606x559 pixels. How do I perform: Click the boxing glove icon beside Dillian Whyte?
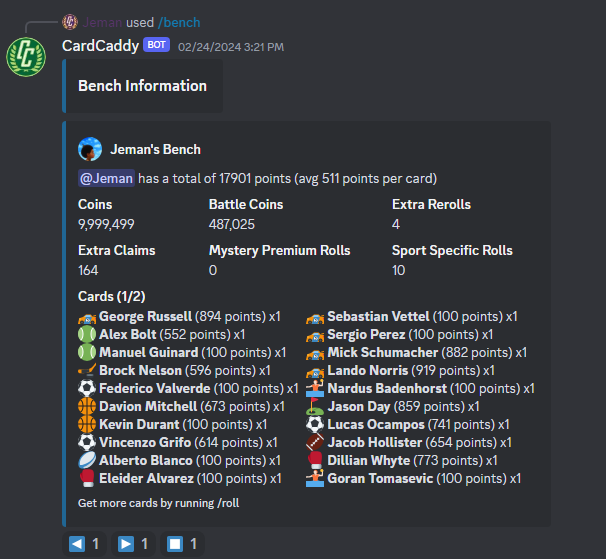[315, 461]
